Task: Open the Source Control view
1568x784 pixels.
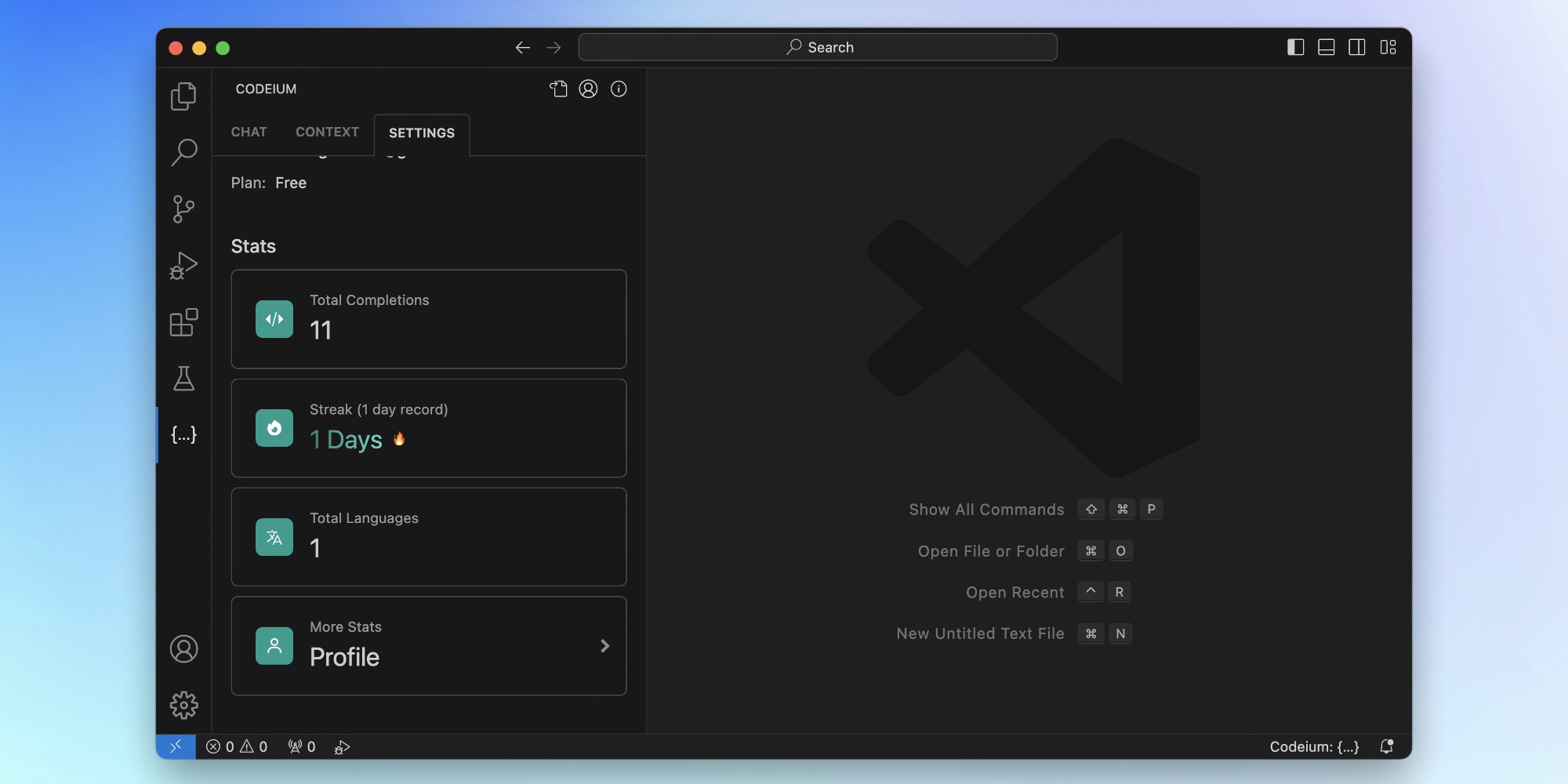Action: [183, 209]
